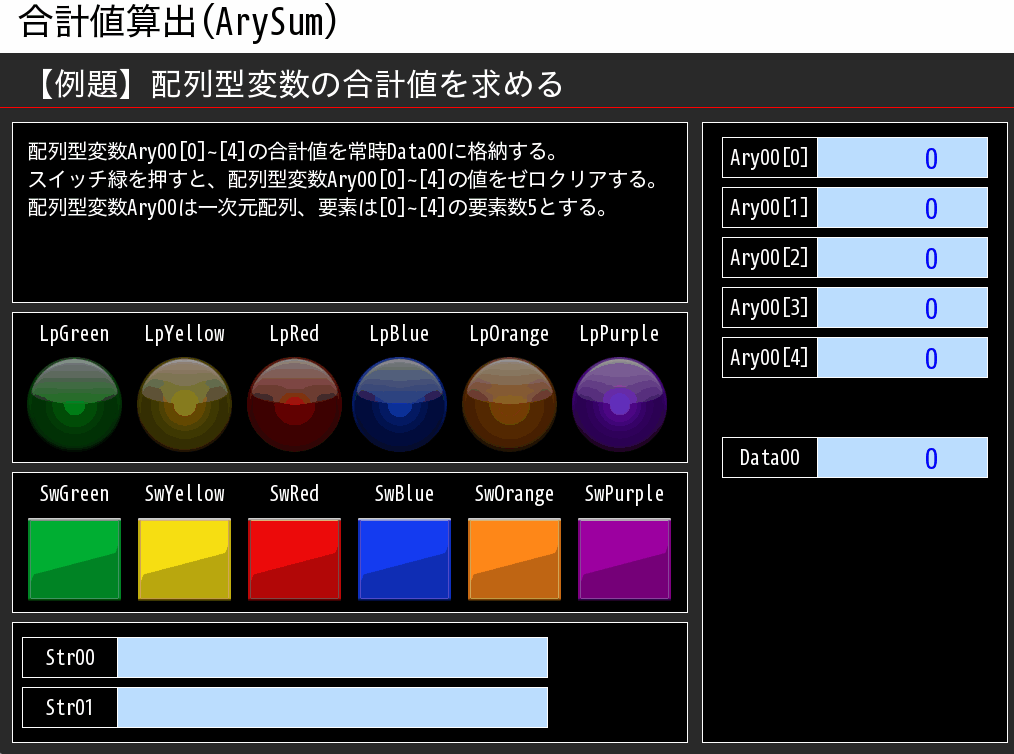Click the Ary00[1] label
1014x754 pixels.
coord(770,207)
